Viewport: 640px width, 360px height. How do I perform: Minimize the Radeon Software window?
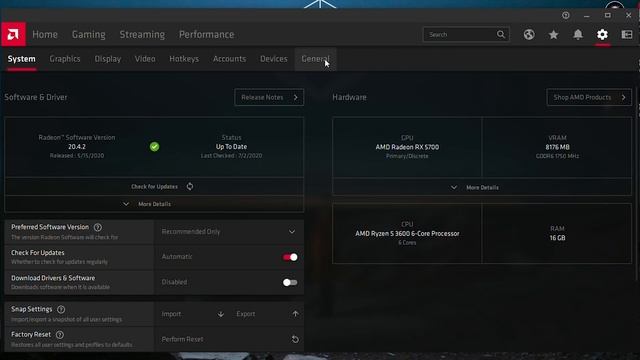coord(587,16)
